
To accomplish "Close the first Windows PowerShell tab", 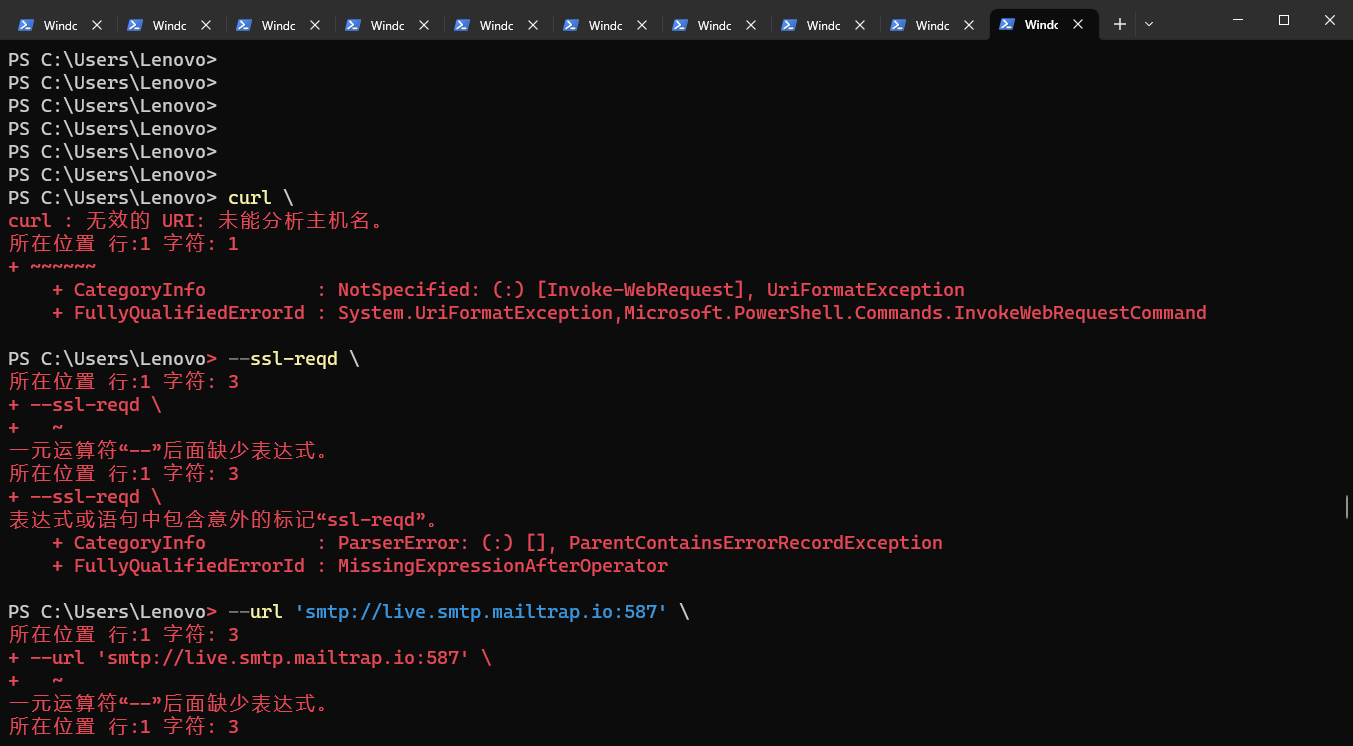I will [97, 25].
